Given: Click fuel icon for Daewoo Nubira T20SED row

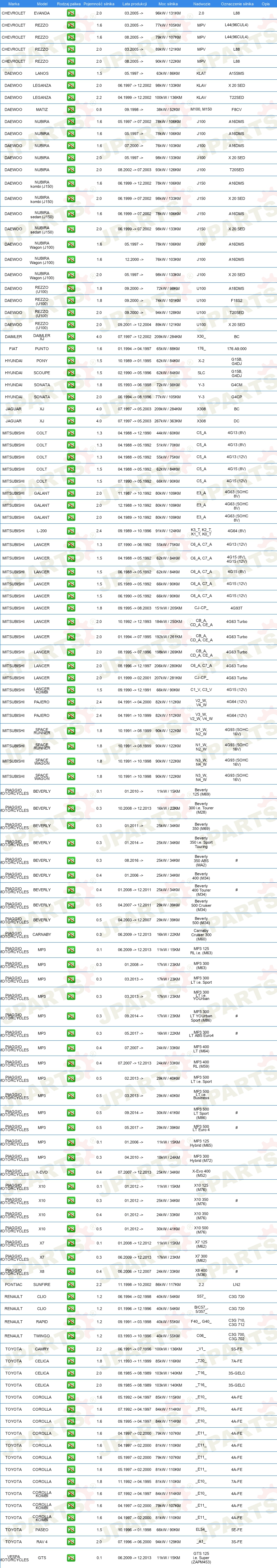Looking at the screenshot, I should point(70,170).
